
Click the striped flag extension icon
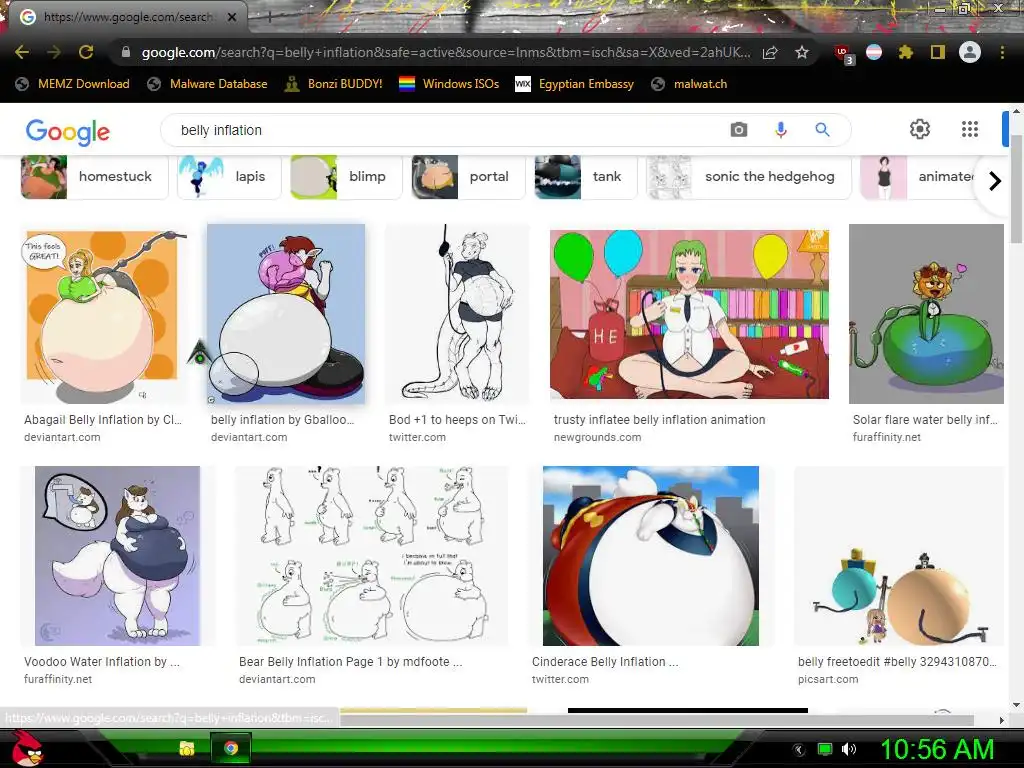coord(874,52)
